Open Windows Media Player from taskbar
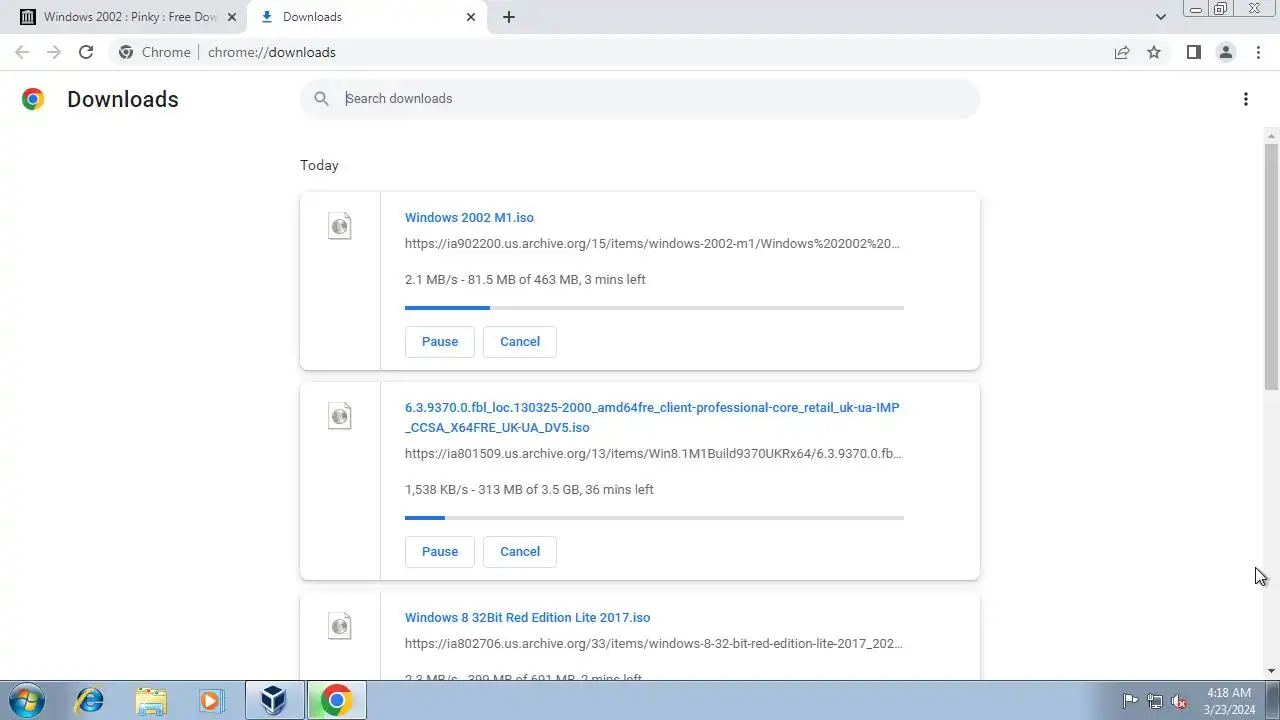Viewport: 1280px width, 720px height. [x=211, y=701]
